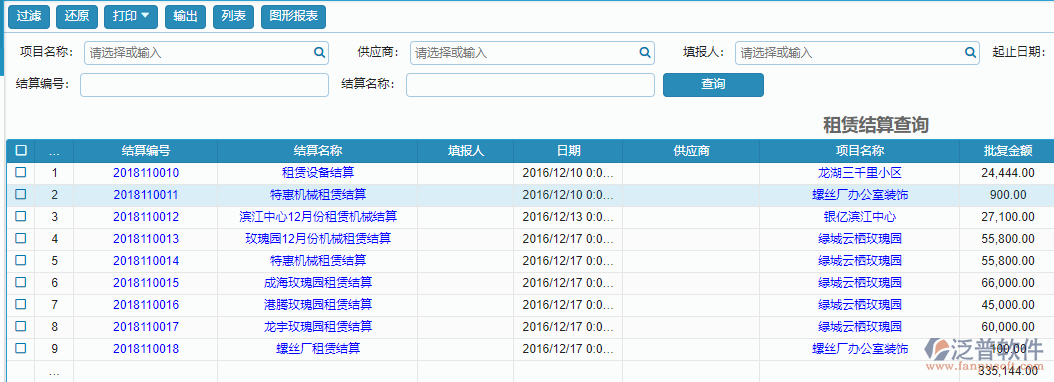Screen dimensions: 1054x382
Task: Open the 龙湖三千里小区 project link
Action: 860,173
